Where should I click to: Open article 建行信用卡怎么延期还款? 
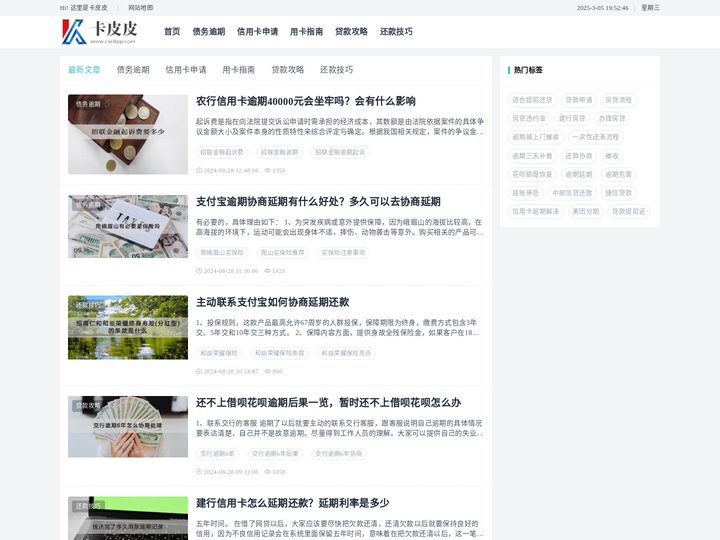point(292,503)
